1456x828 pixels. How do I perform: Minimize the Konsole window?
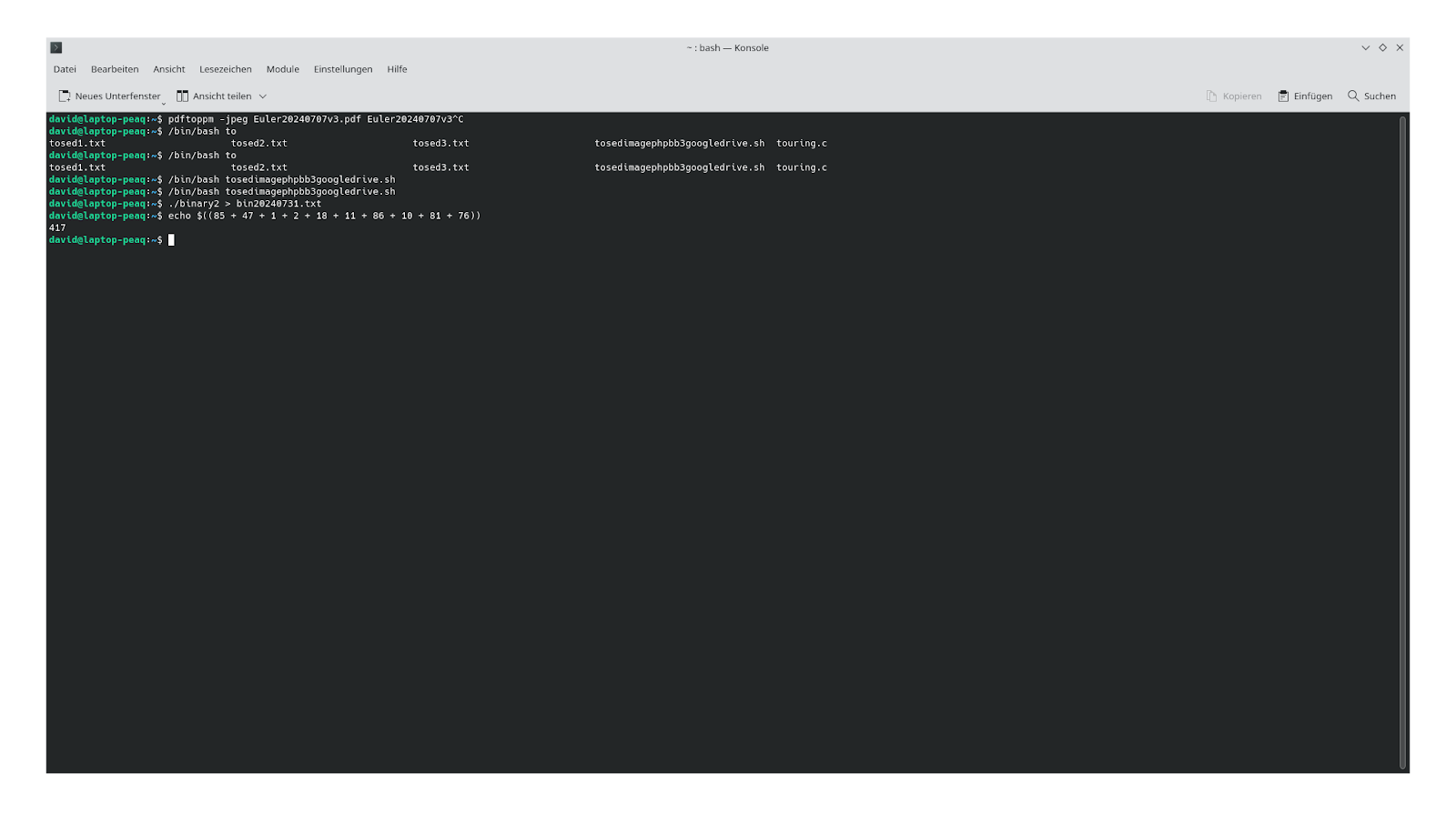point(1365,47)
